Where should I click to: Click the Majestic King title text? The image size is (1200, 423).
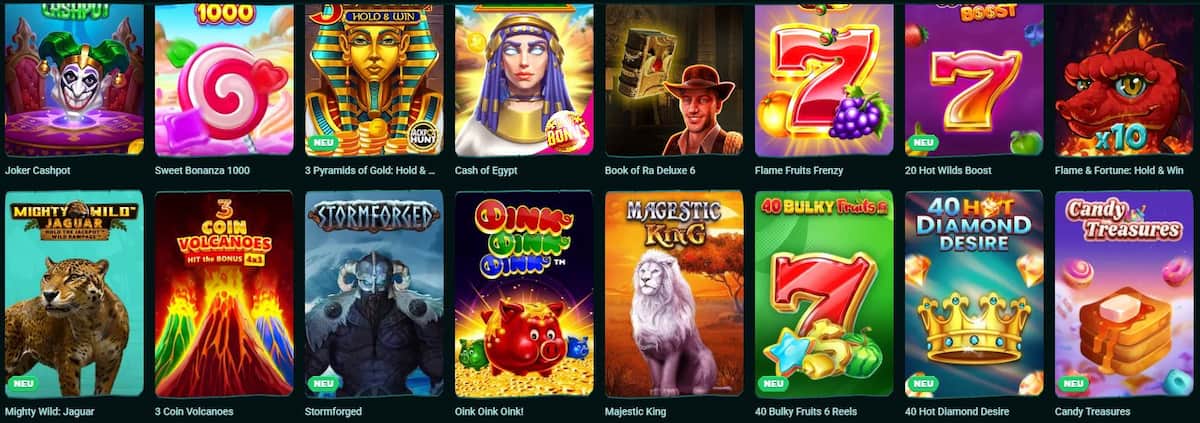[637, 411]
